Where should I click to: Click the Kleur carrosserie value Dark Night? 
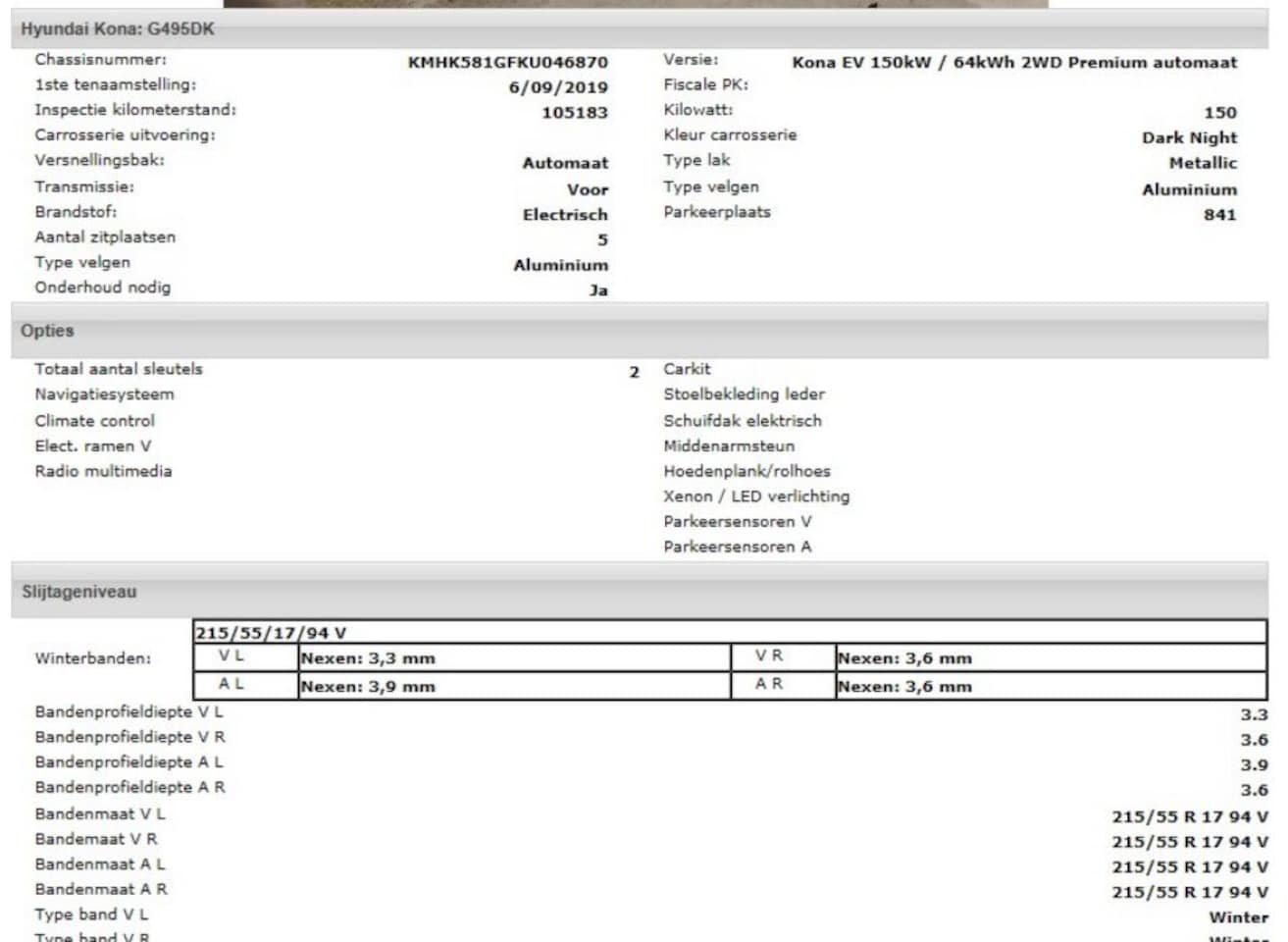click(x=1189, y=137)
